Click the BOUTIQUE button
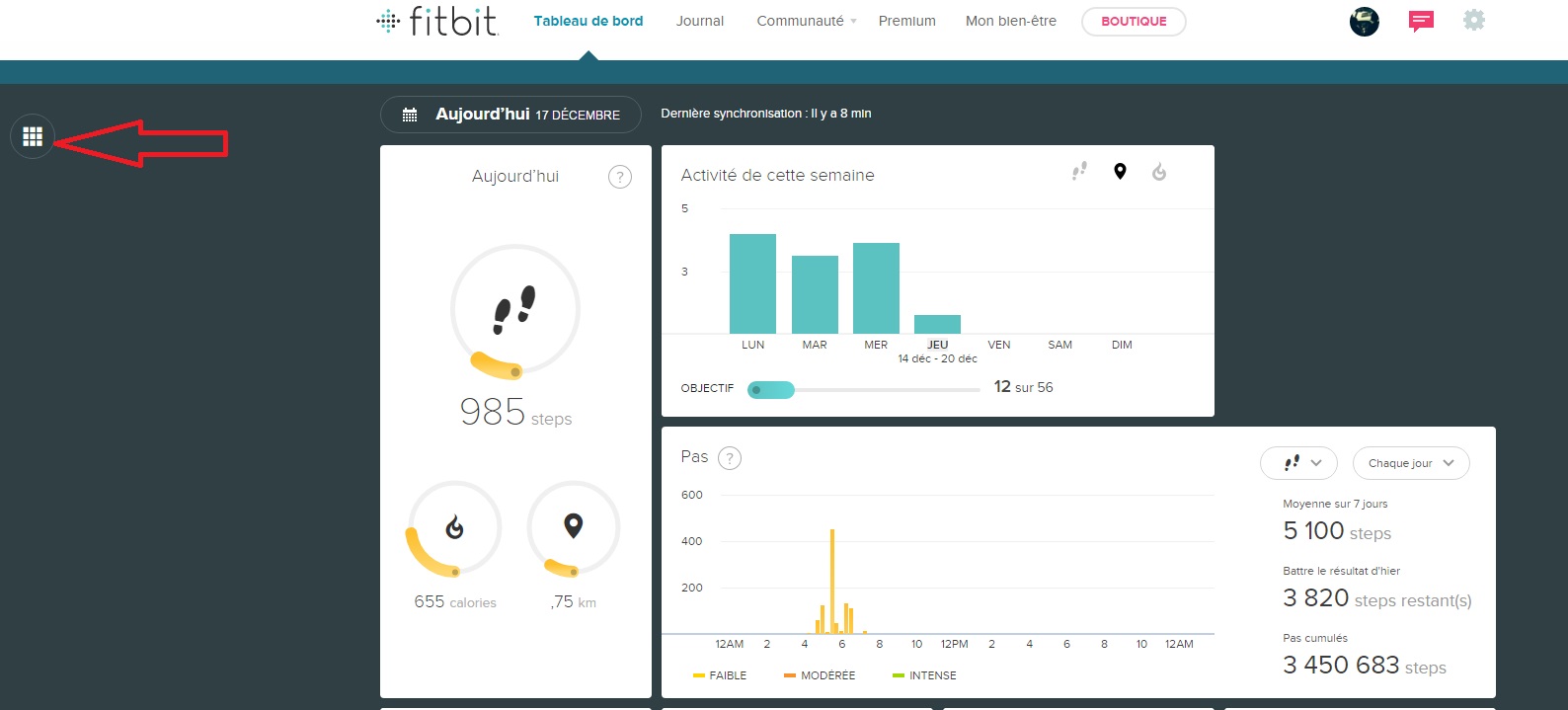 click(x=1134, y=21)
